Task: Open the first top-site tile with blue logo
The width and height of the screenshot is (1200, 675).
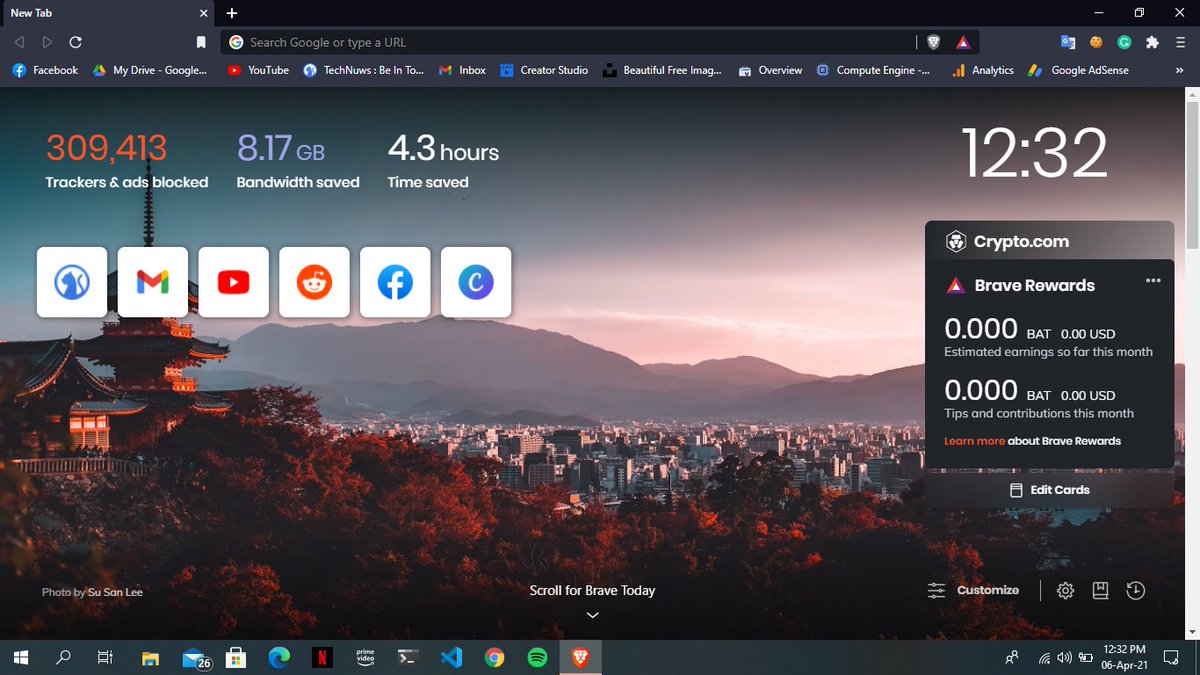Action: 72,282
